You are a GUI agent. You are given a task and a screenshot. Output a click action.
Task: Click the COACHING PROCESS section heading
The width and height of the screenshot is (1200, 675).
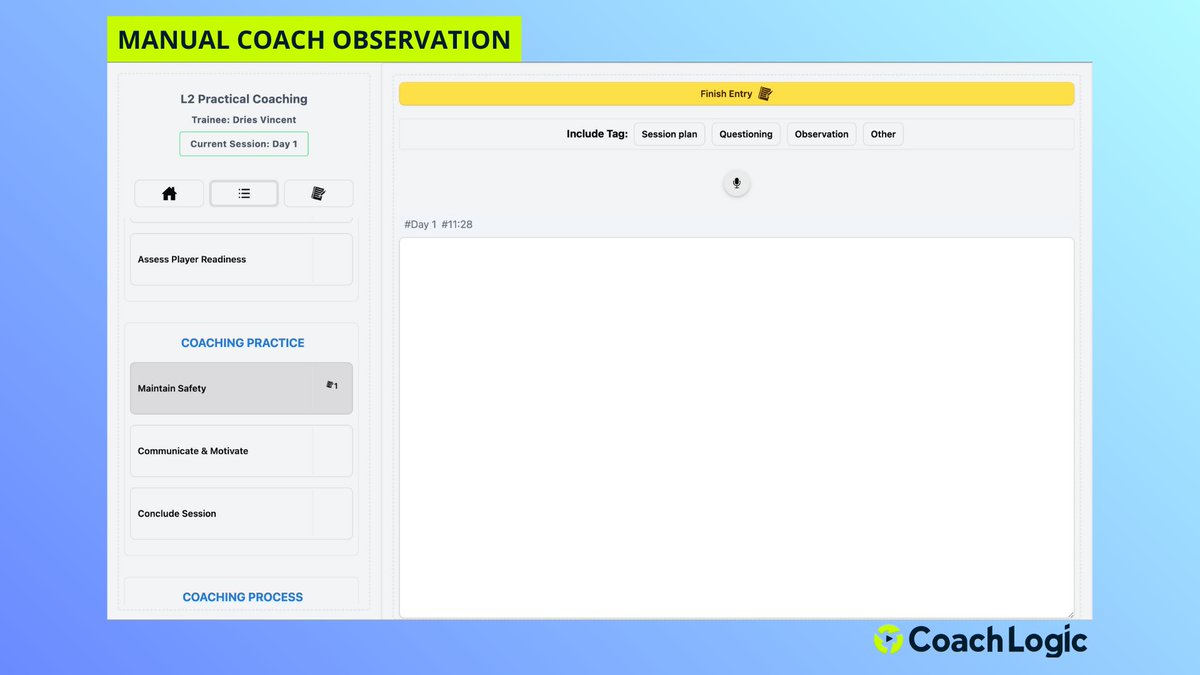(243, 597)
